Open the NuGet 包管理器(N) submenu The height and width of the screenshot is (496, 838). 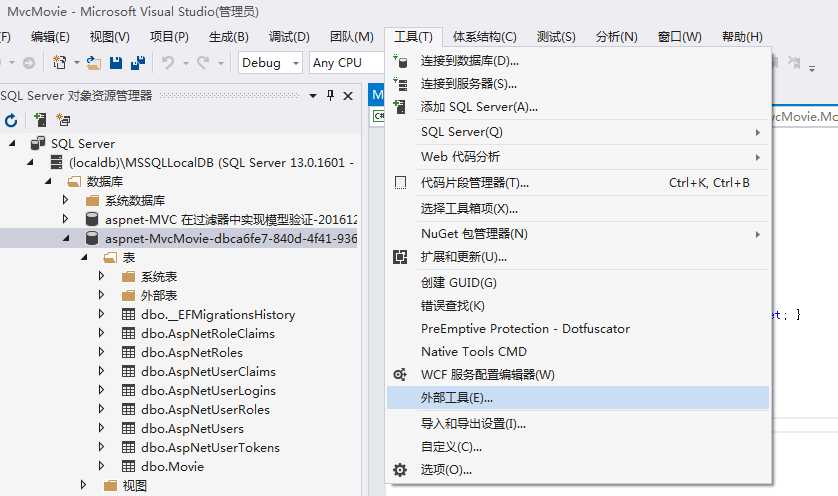coord(578,234)
